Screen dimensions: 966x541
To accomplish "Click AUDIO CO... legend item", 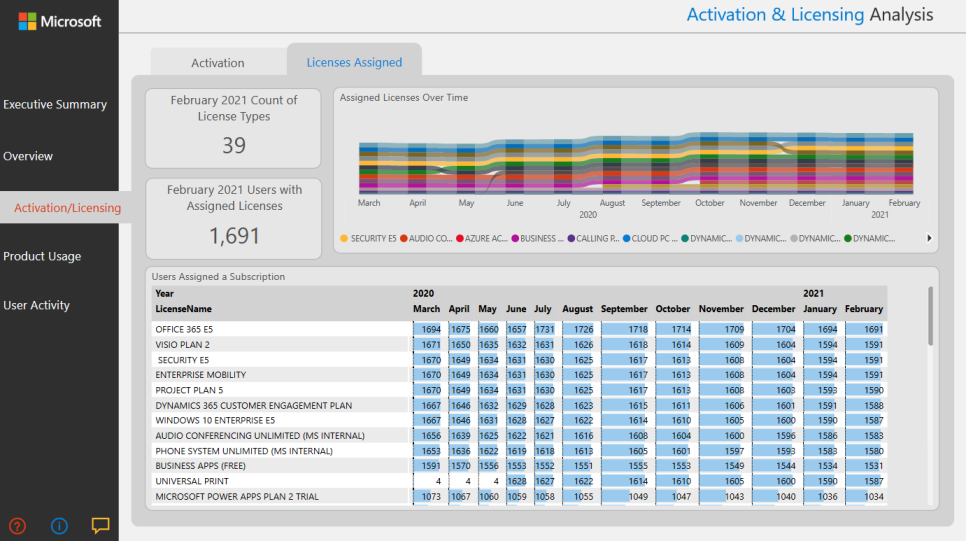I will 426,238.
